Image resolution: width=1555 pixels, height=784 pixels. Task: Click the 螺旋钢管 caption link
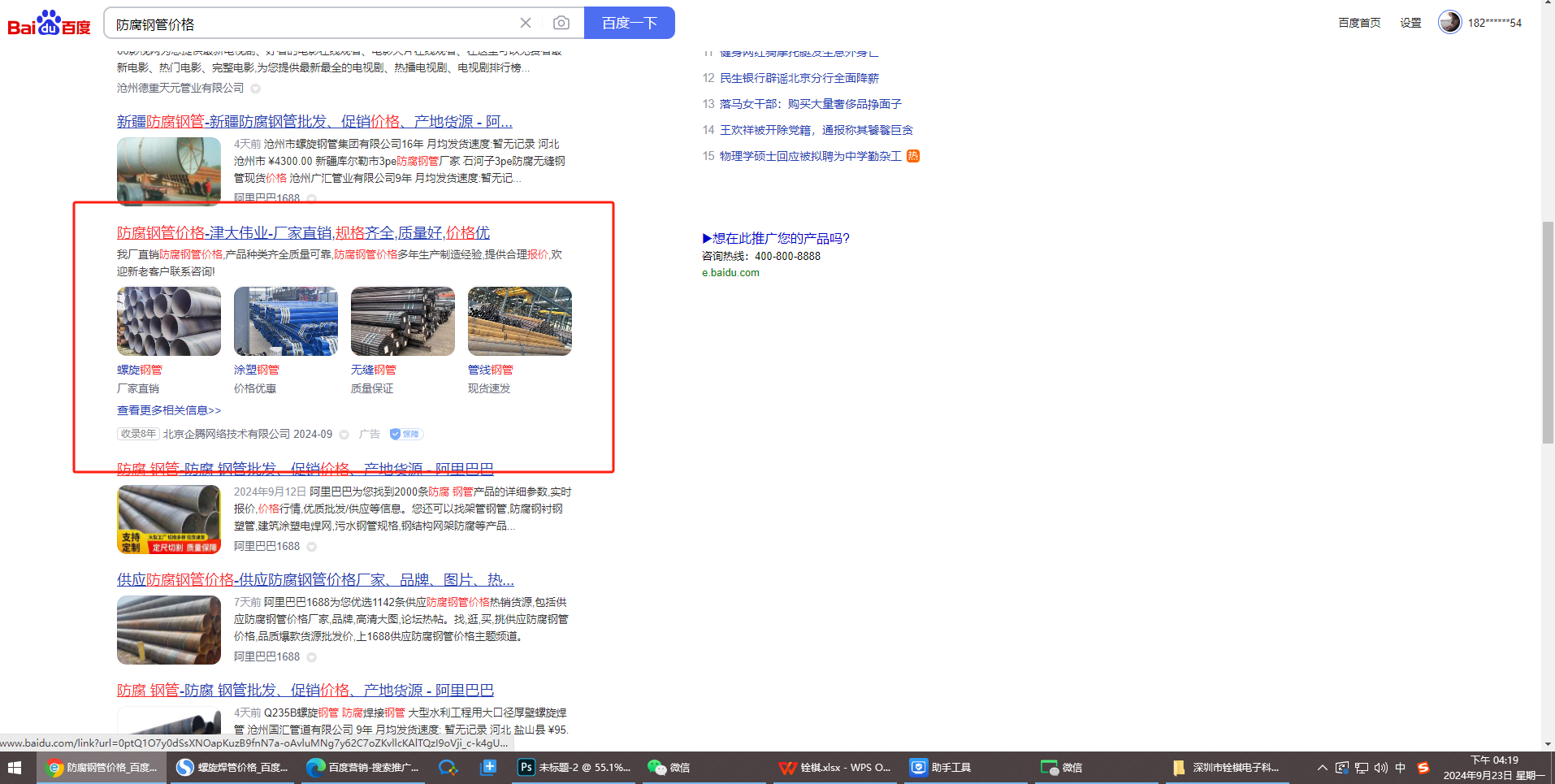(x=140, y=370)
